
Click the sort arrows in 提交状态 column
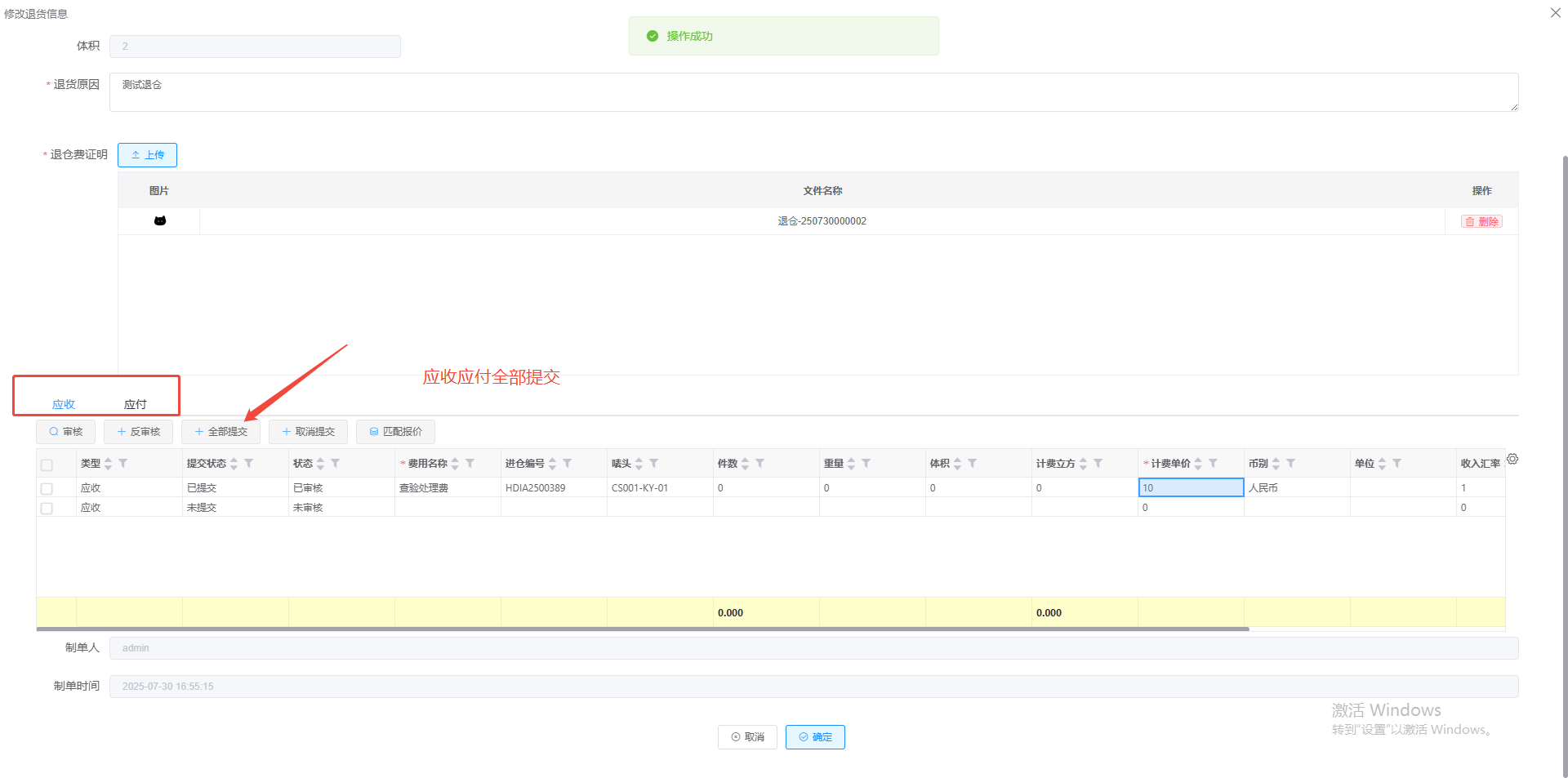234,464
